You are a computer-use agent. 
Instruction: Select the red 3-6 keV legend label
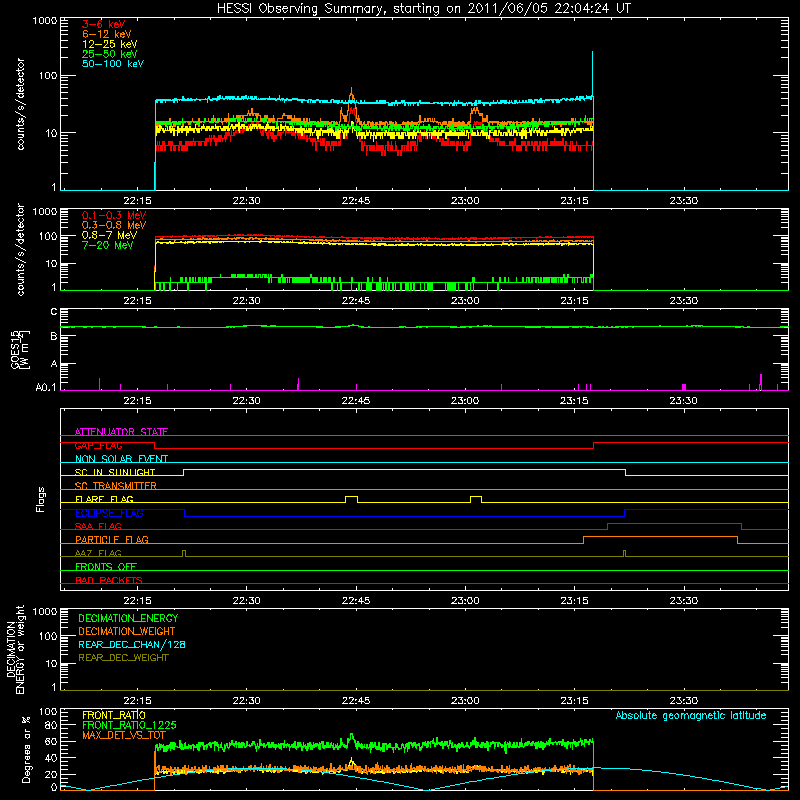coord(104,24)
